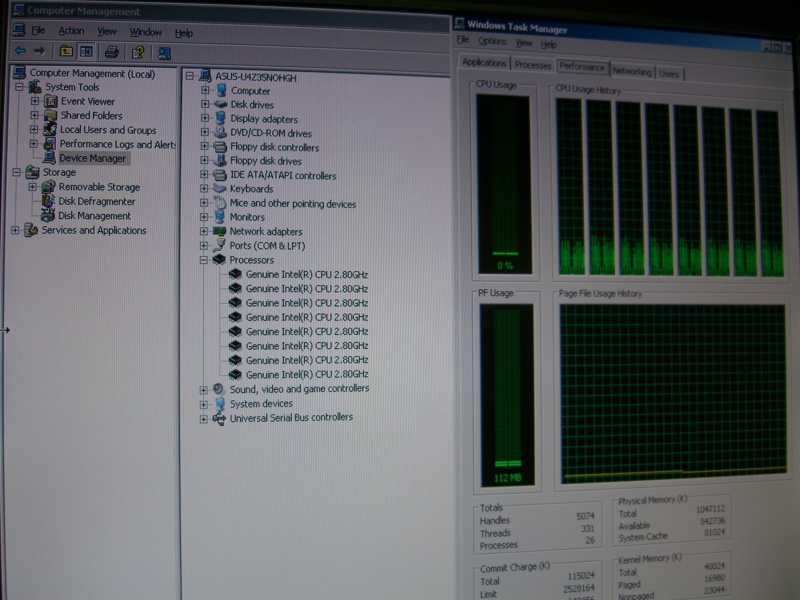Expand the IDE ATA/ATAPI controllers node
This screenshot has width=800, height=600.
[204, 174]
